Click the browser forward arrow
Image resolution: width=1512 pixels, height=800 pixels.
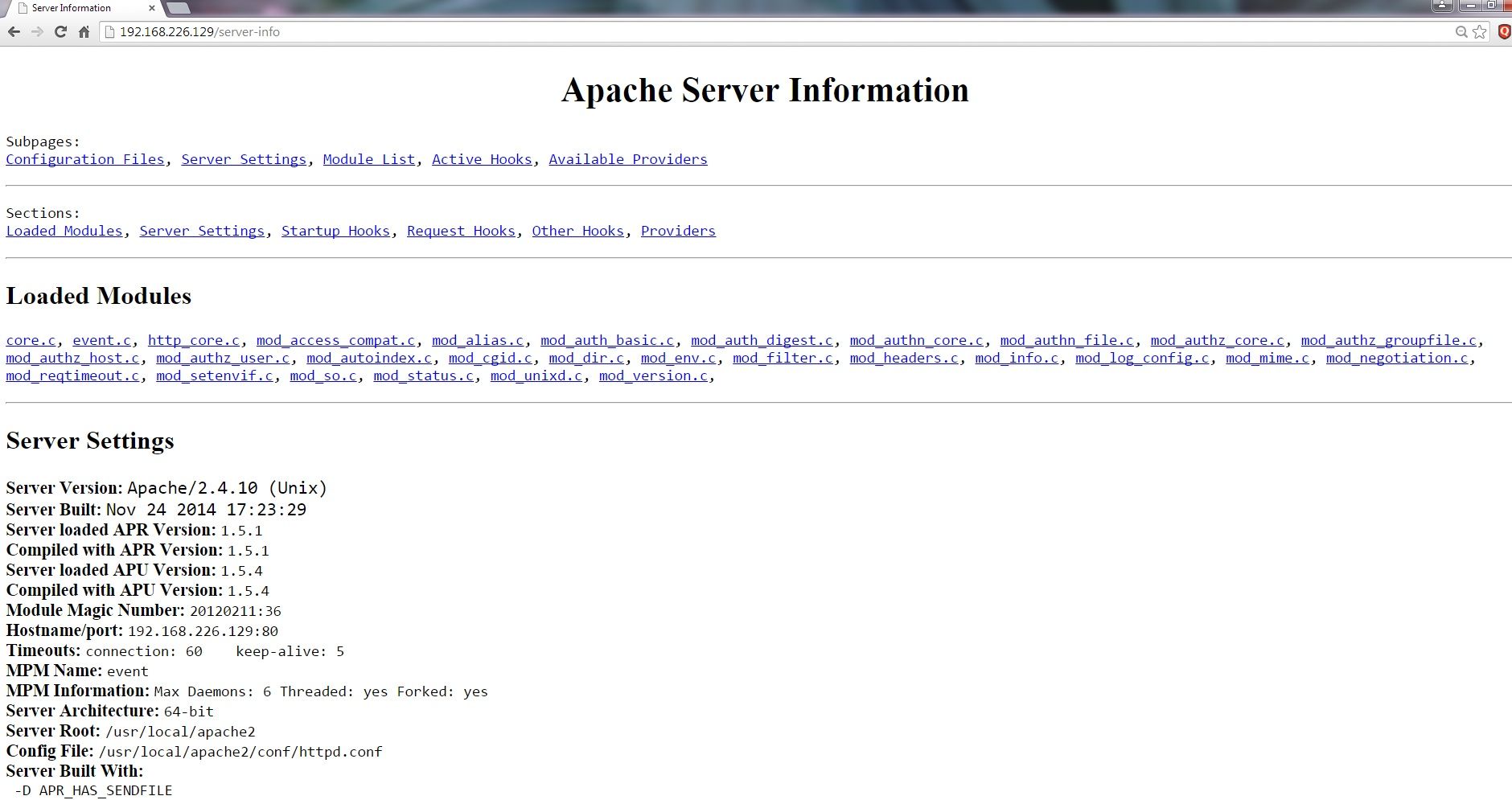37,32
